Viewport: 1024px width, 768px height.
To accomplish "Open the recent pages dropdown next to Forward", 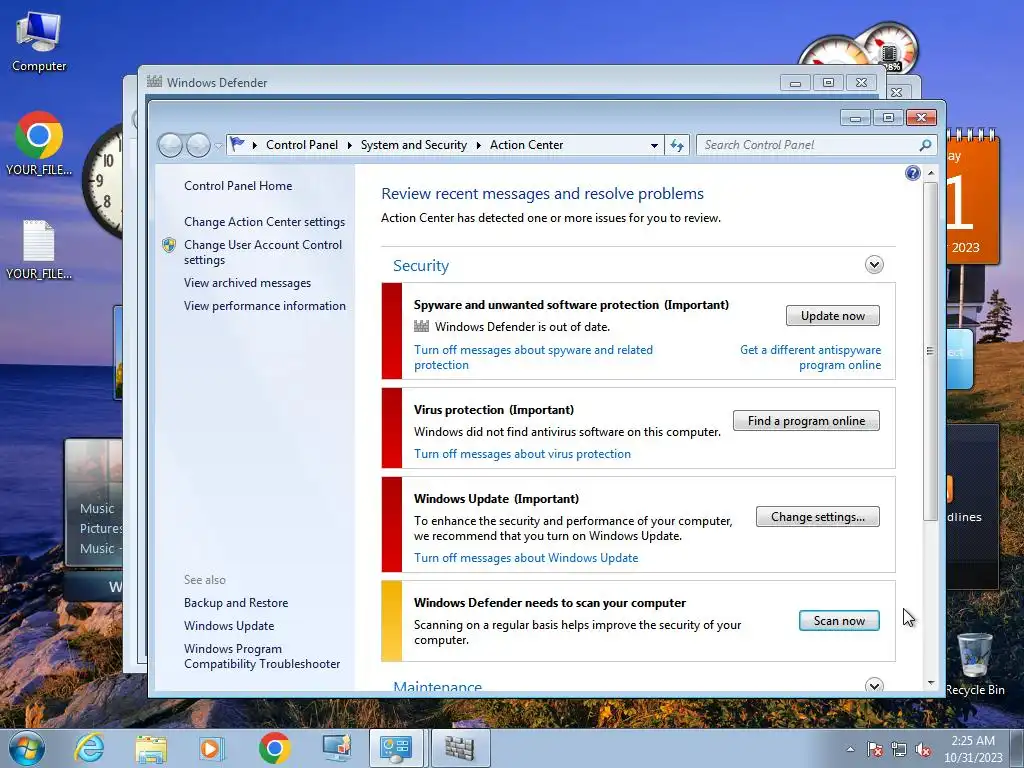I will [x=218, y=146].
